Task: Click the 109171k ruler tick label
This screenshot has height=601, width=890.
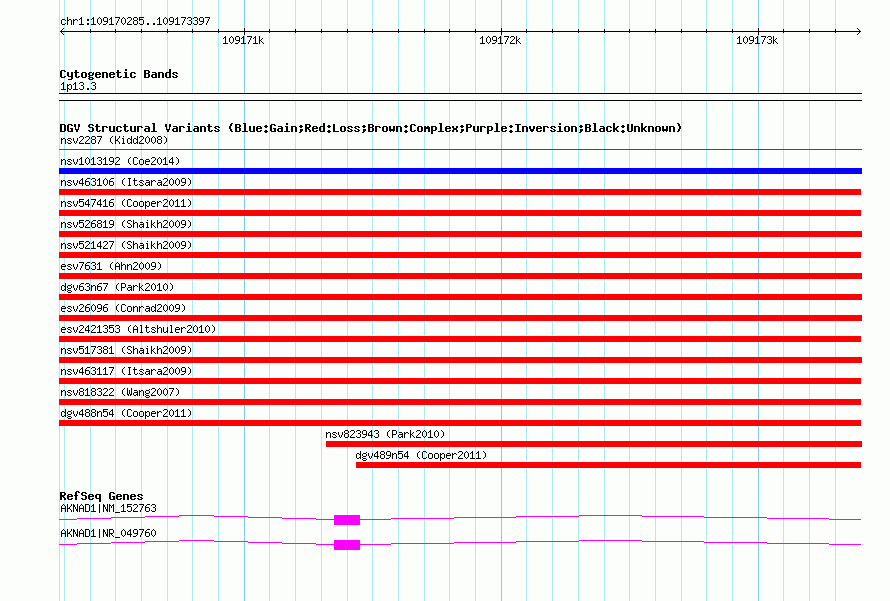Action: pyautogui.click(x=243, y=40)
